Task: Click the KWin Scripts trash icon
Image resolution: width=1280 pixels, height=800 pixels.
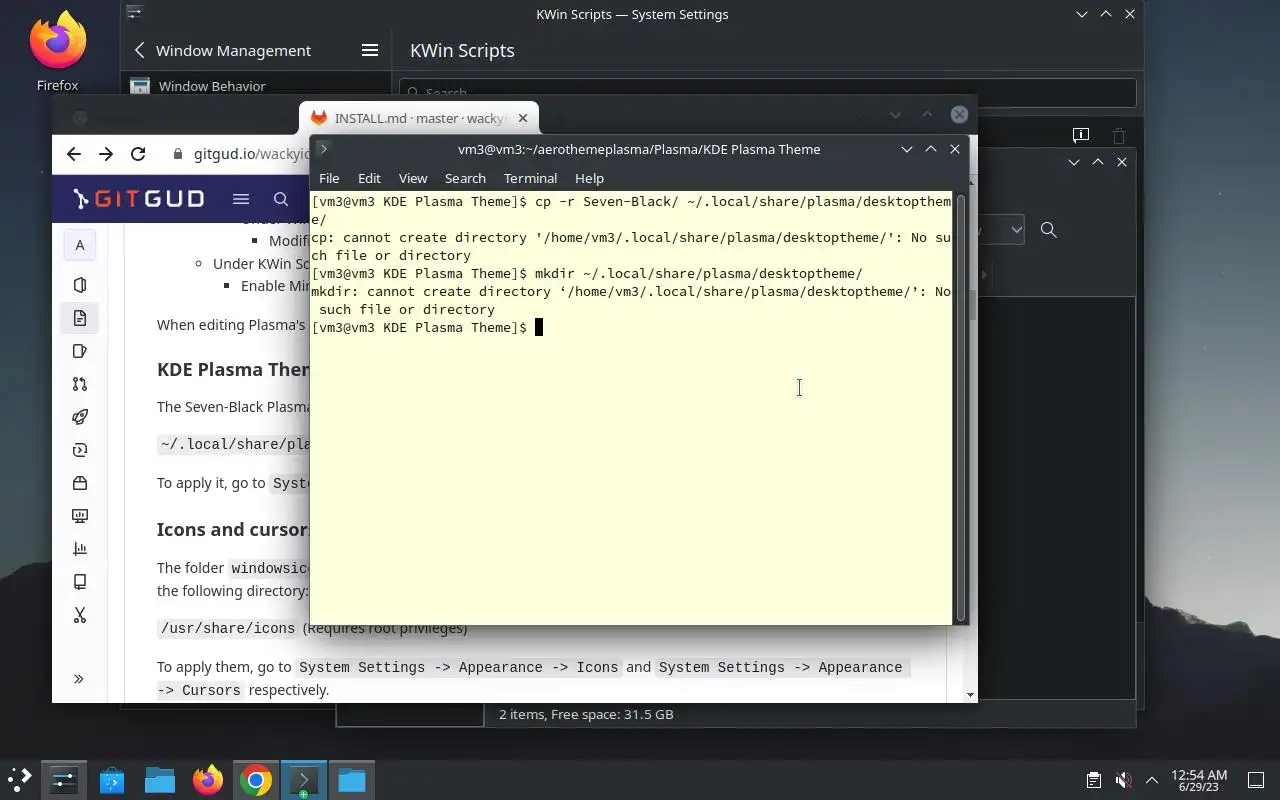Action: point(1119,135)
